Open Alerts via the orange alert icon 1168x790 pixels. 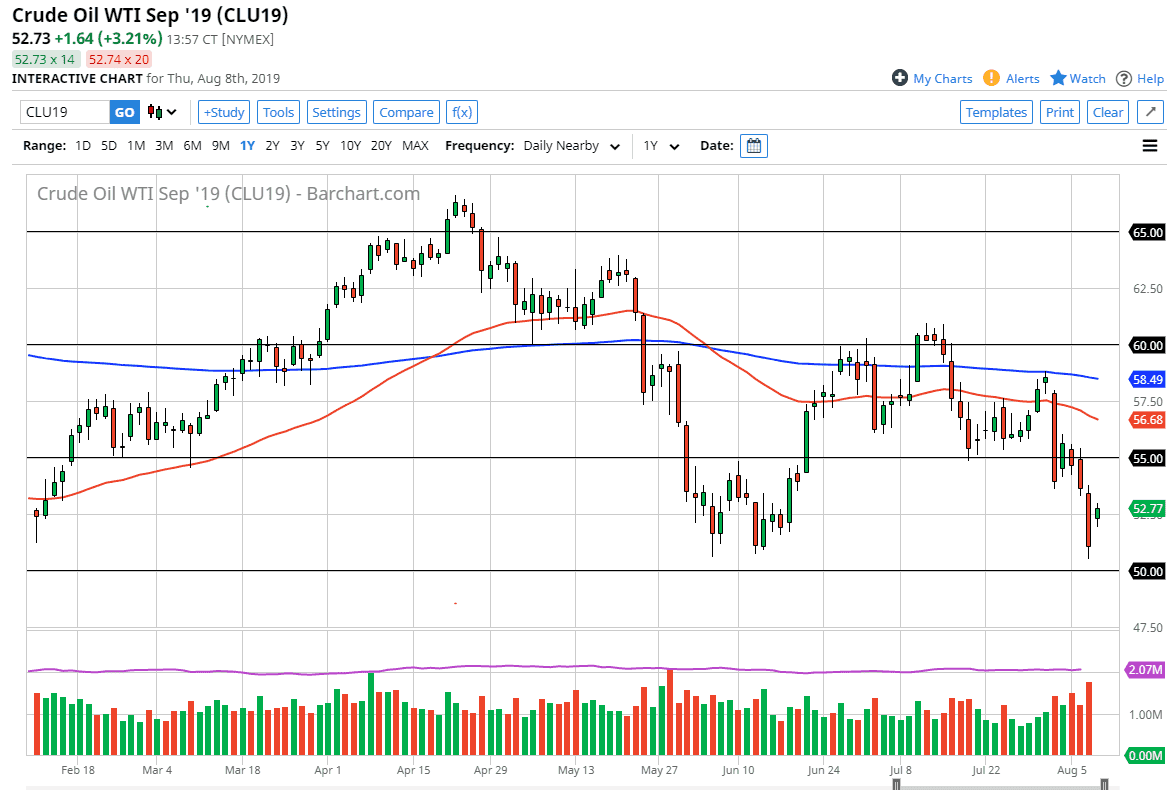tap(991, 78)
